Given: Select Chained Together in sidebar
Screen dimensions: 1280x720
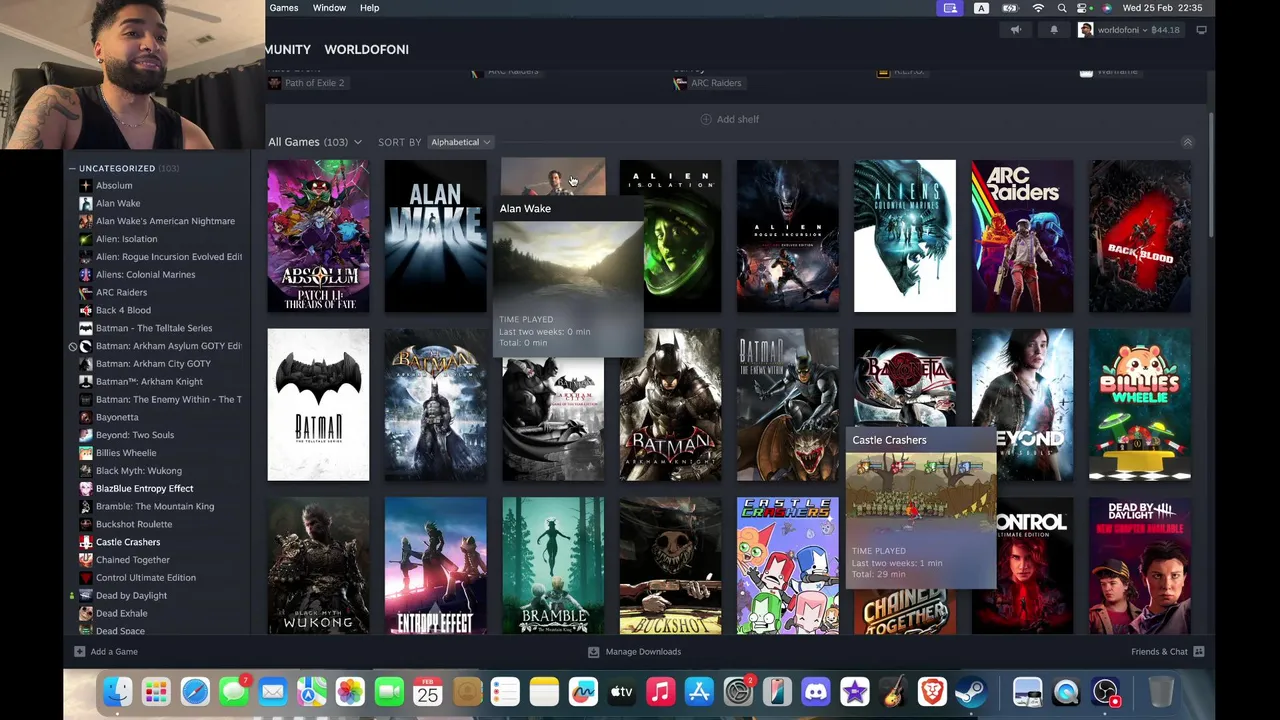Looking at the screenshot, I should click(133, 560).
